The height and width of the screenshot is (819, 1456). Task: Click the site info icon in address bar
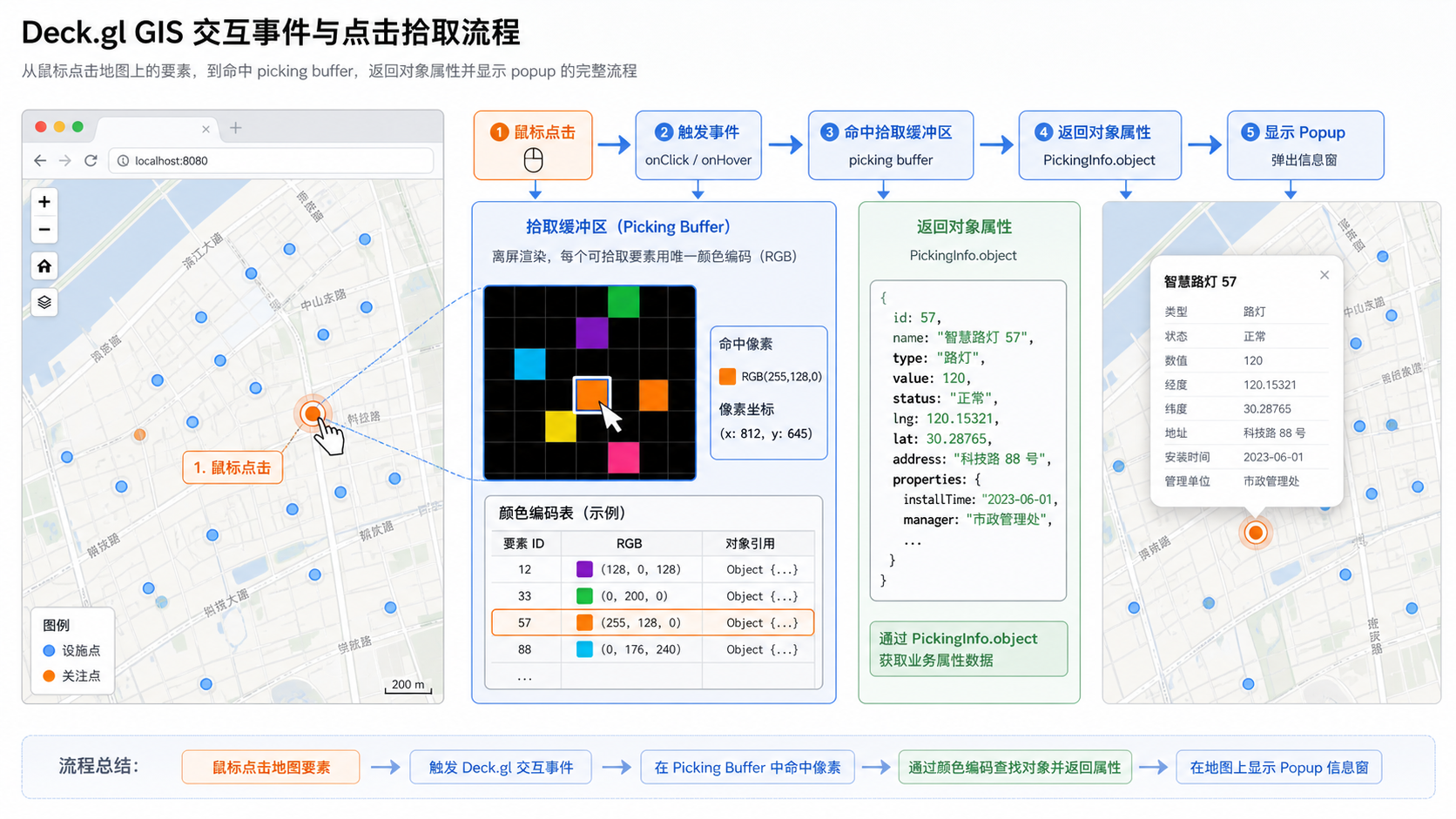123,161
